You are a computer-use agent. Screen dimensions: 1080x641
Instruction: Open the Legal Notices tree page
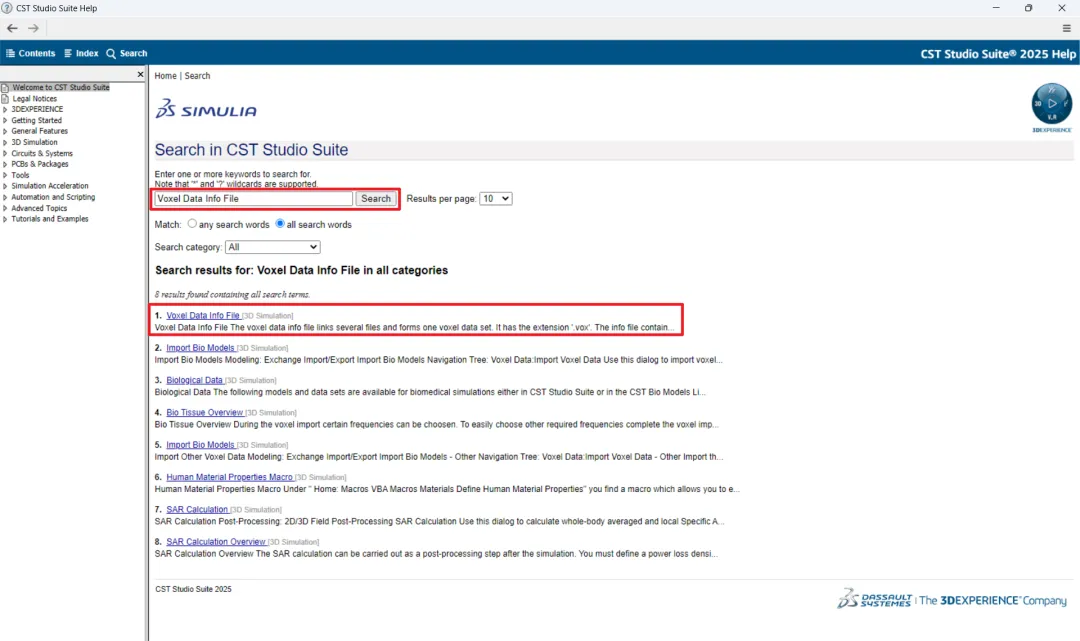point(34,98)
